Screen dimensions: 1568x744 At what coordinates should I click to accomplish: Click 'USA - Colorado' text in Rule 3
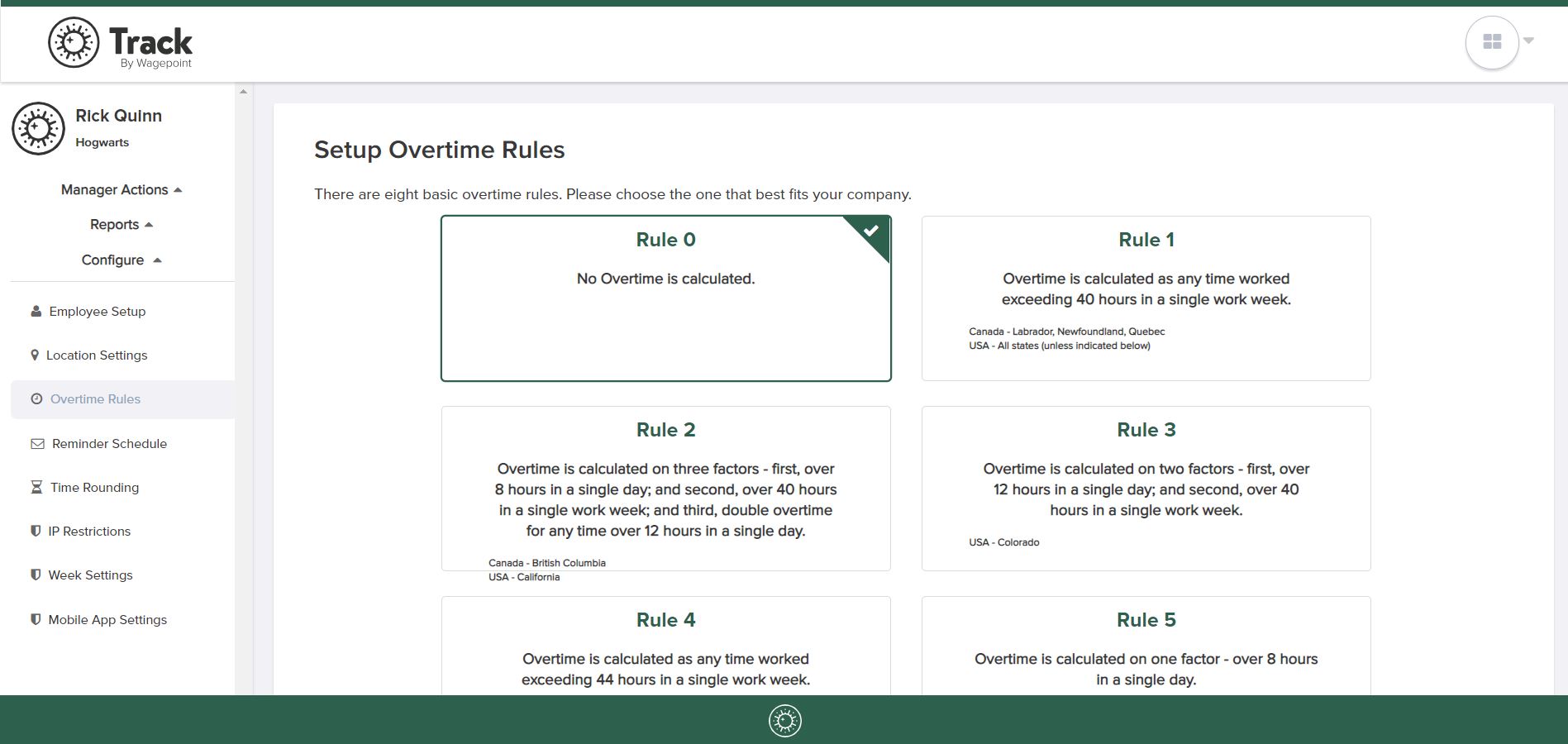(1004, 542)
